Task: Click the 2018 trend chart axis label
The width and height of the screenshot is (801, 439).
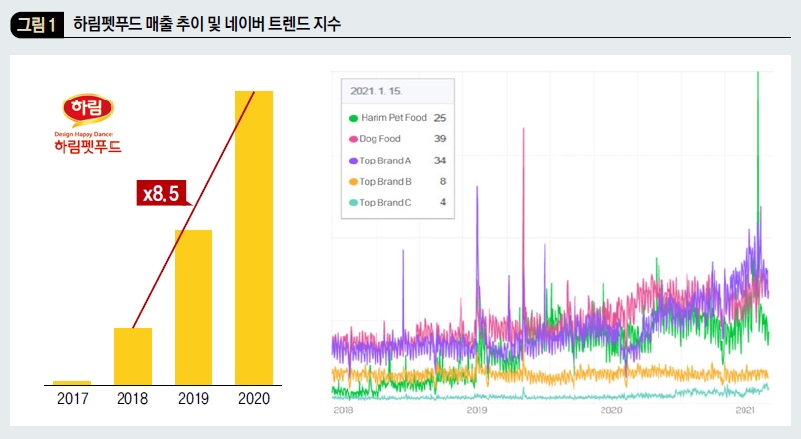Action: pyautogui.click(x=343, y=410)
